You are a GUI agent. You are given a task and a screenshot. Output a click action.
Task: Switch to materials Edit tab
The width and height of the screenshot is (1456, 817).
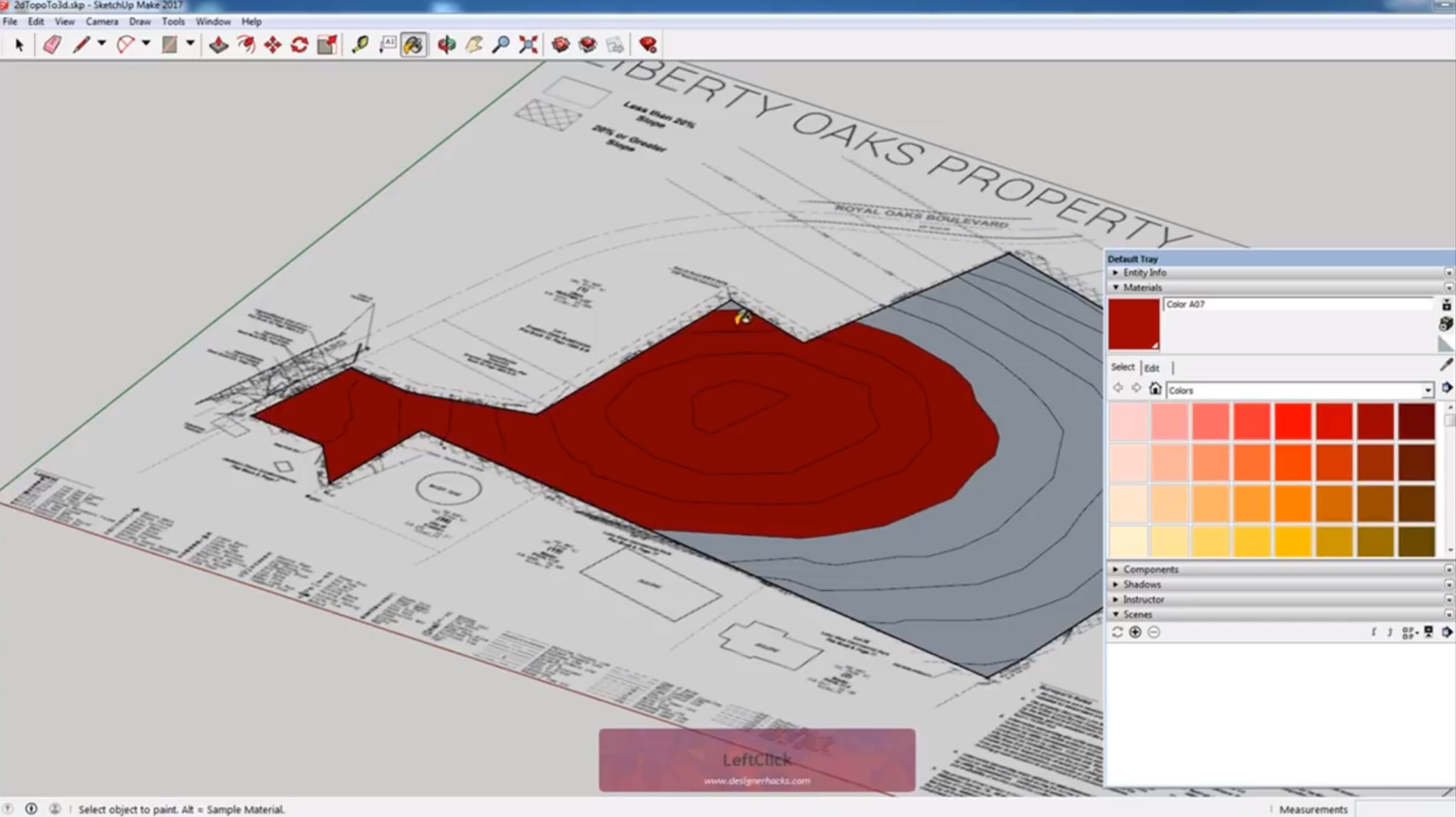click(x=1151, y=368)
